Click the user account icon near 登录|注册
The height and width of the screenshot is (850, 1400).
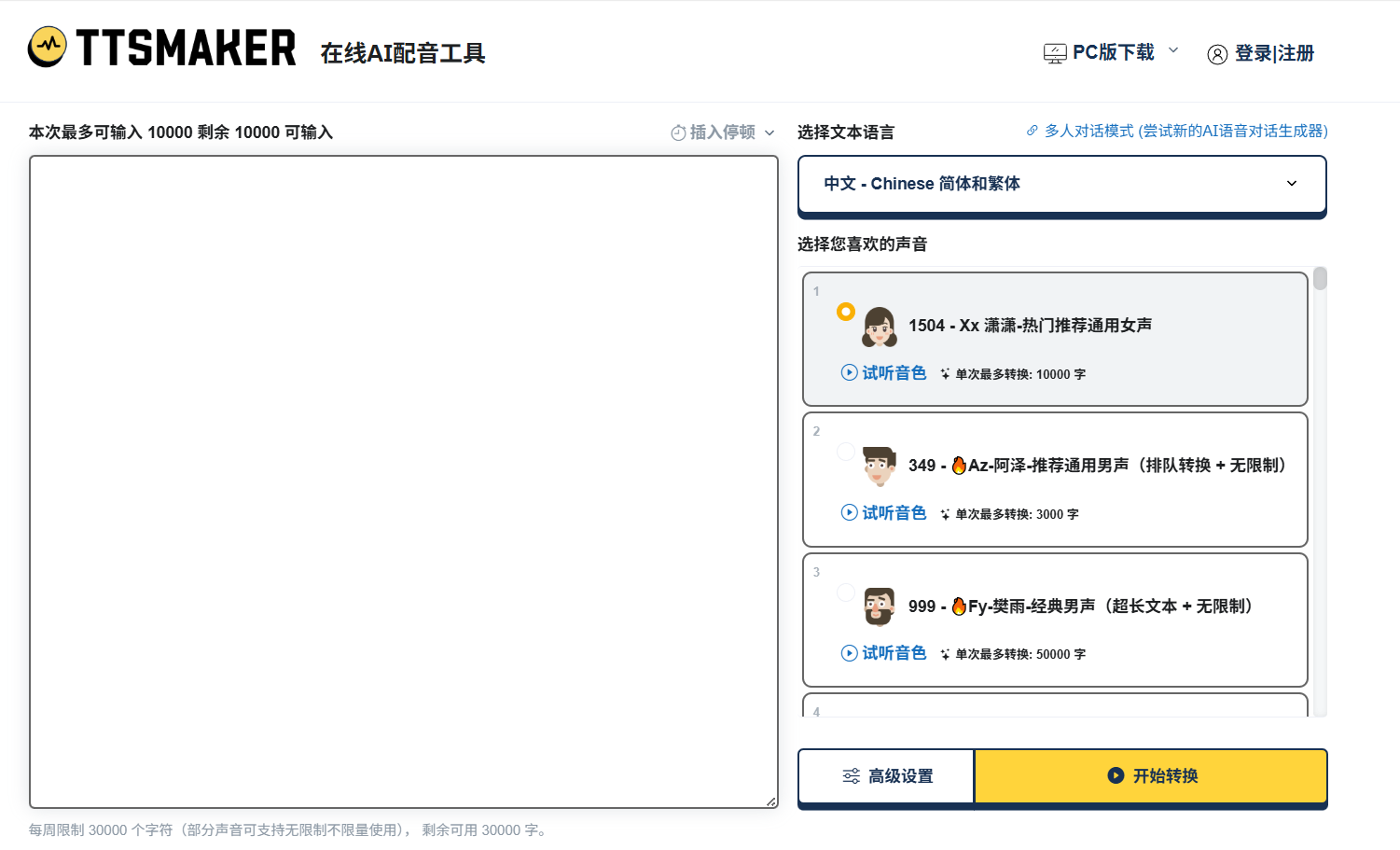1217,54
